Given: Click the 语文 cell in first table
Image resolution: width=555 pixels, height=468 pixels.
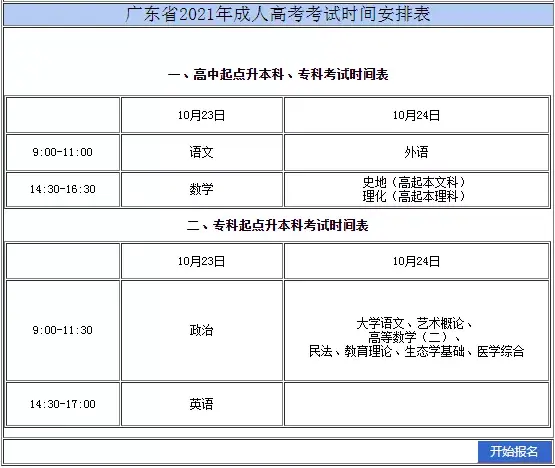Looking at the screenshot, I should point(202,153).
